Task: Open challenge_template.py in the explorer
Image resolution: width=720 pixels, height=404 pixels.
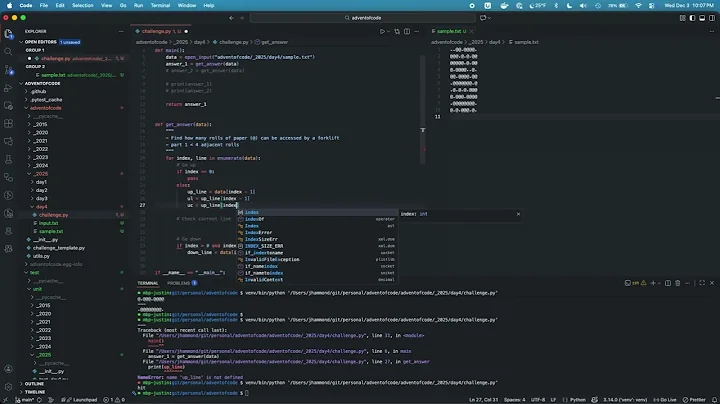Action: pyautogui.click(x=59, y=248)
